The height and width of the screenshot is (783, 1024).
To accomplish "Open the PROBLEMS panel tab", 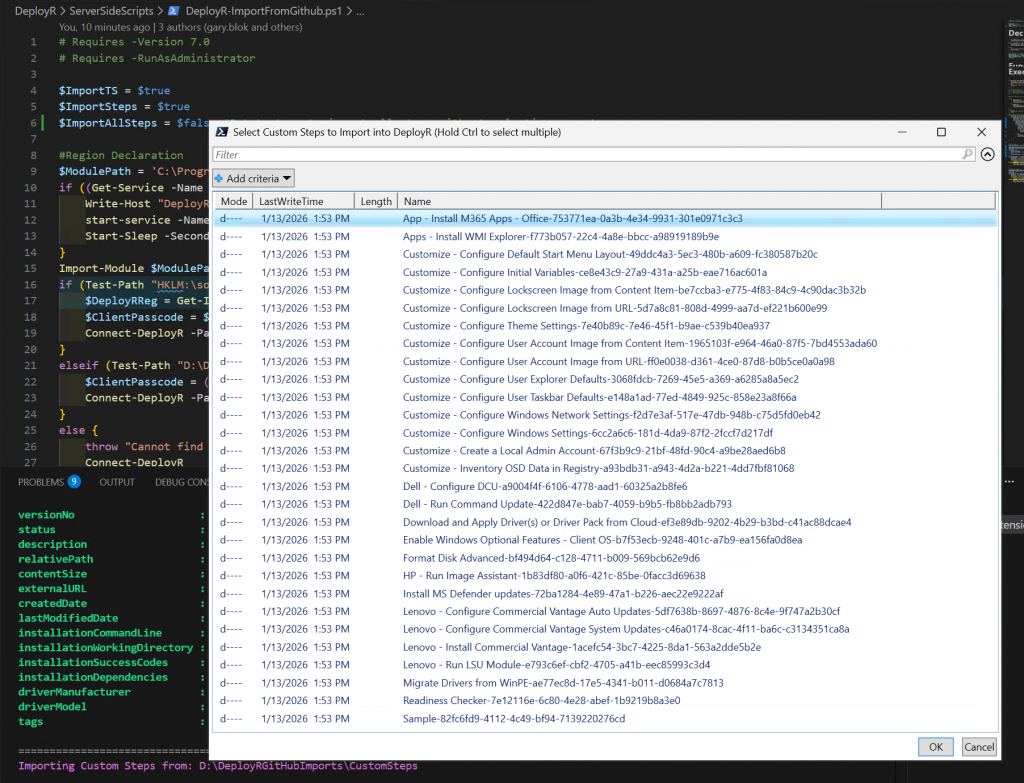I will coord(40,482).
